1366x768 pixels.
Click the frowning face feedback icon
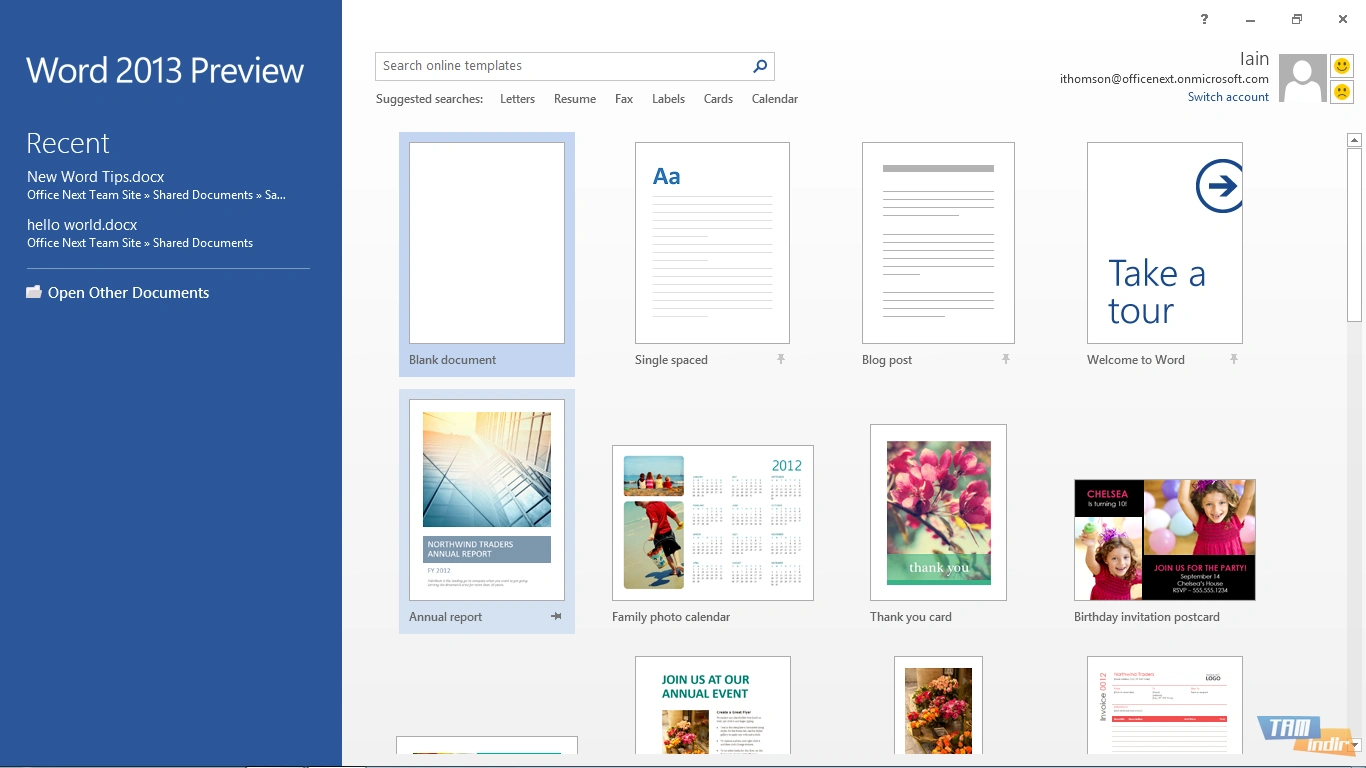(x=1341, y=92)
